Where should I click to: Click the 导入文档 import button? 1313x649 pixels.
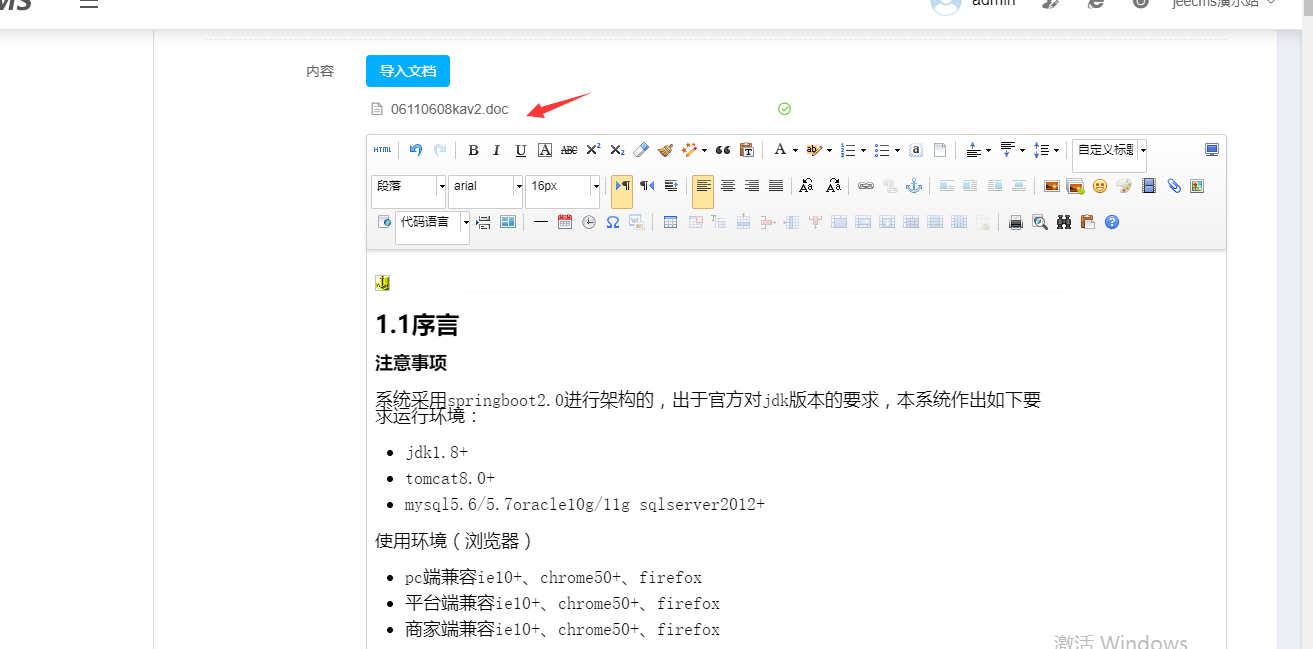tap(408, 71)
